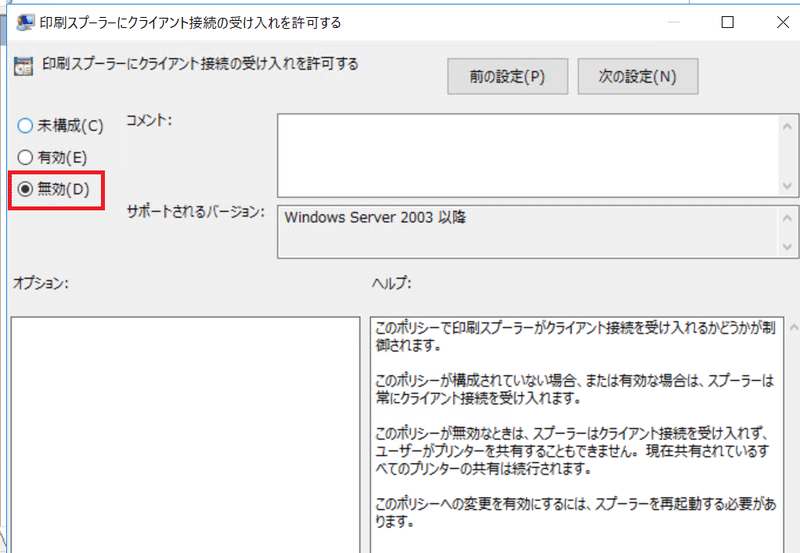The image size is (800, 553).
Task: Click inside the options pane box
Action: 185,435
